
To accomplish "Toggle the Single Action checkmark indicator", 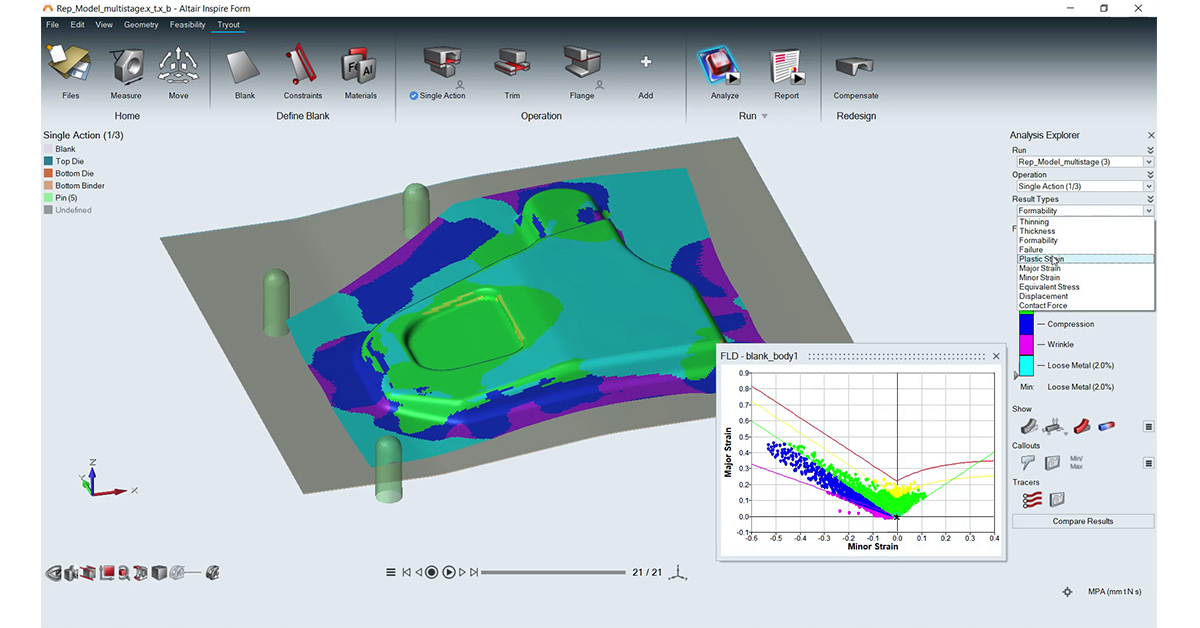I will tap(414, 96).
